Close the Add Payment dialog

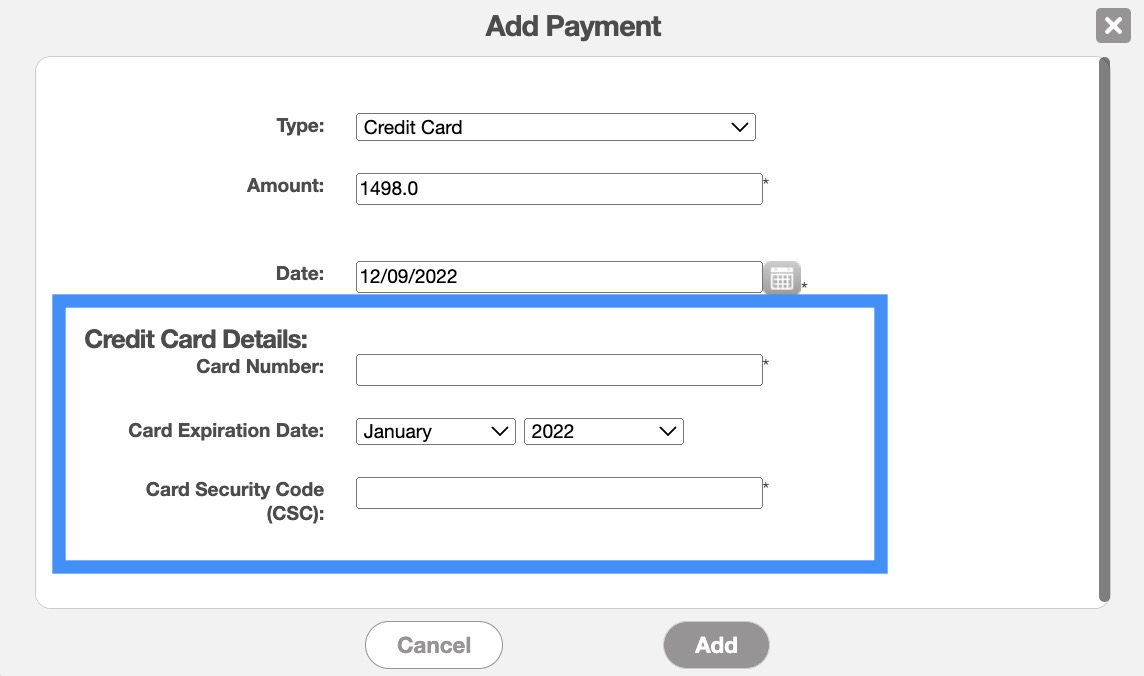(x=1113, y=25)
